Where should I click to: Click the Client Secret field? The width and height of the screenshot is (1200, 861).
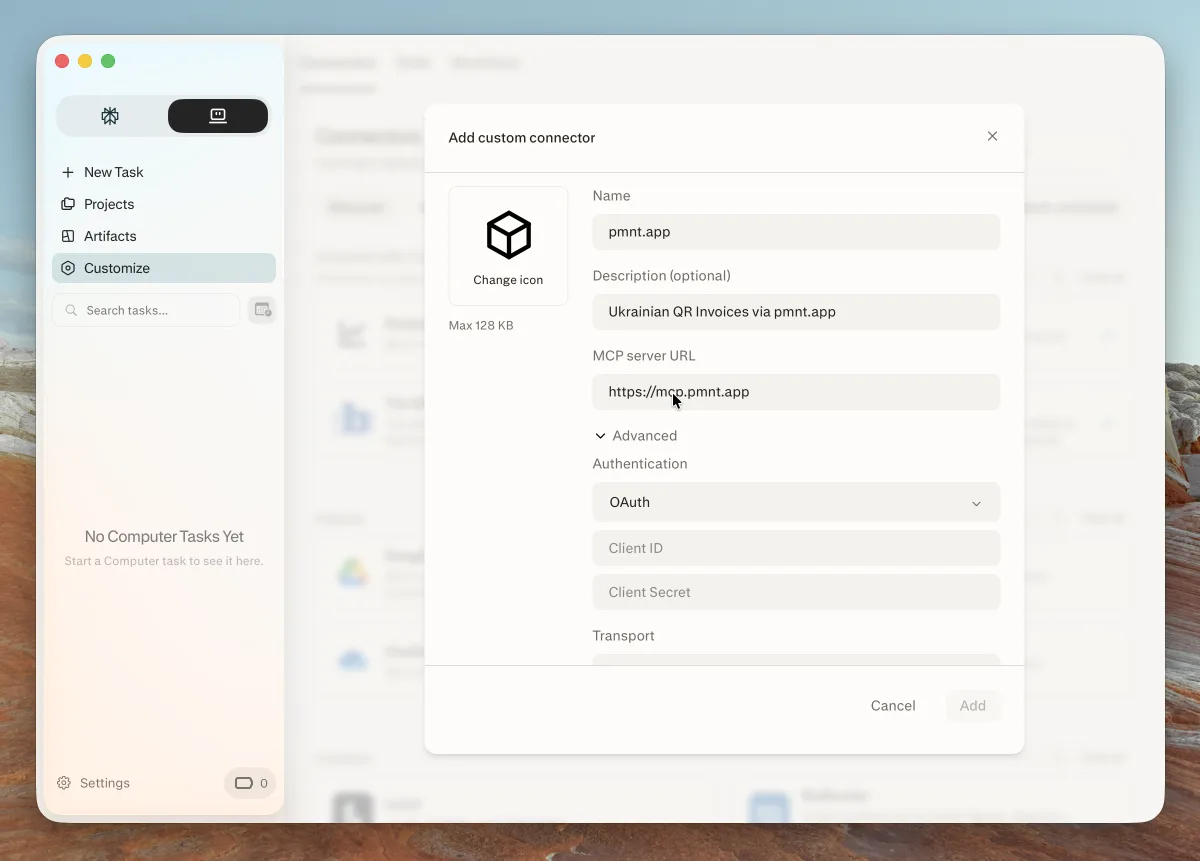796,592
